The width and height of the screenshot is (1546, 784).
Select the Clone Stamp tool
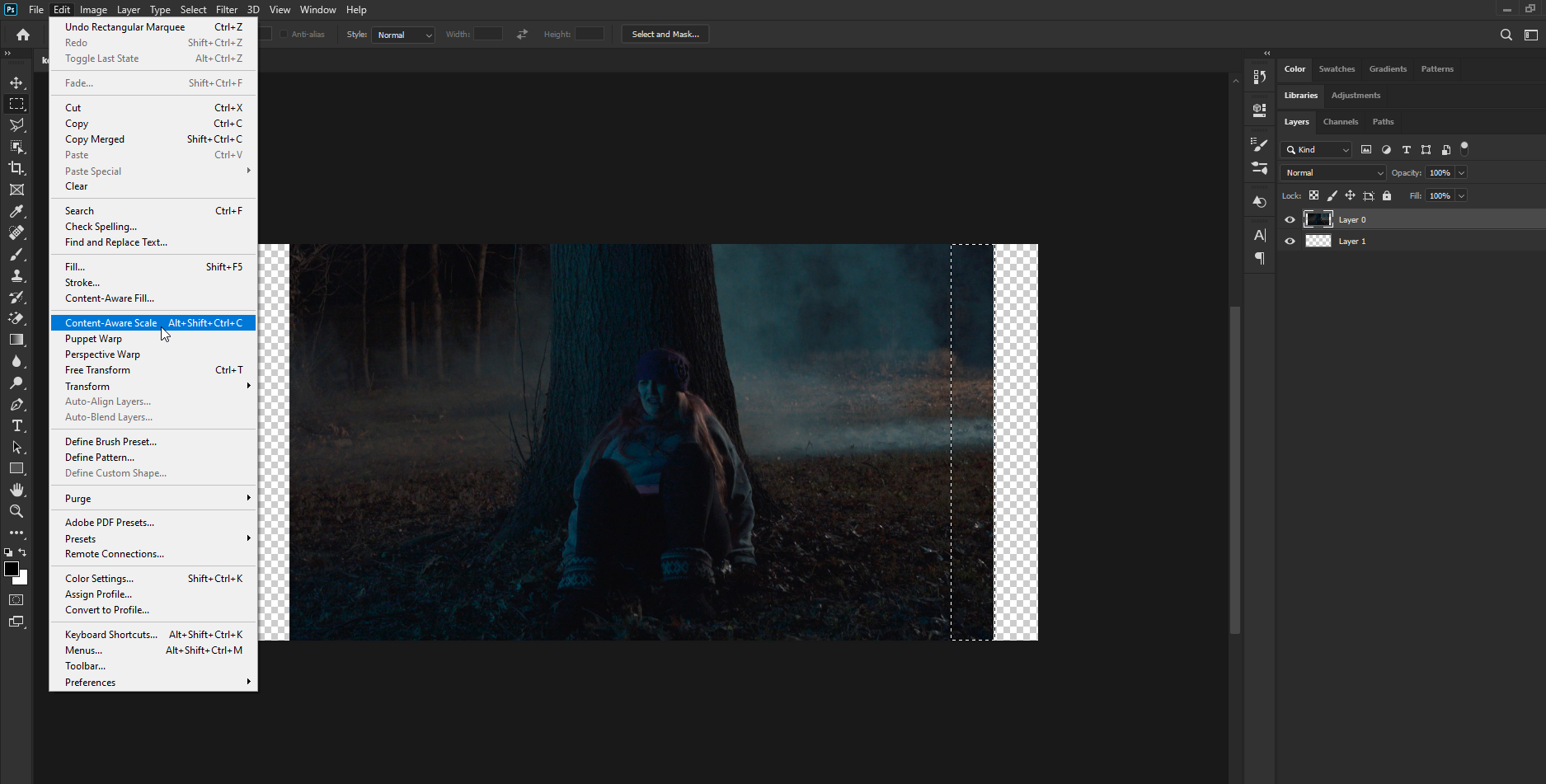coord(16,275)
